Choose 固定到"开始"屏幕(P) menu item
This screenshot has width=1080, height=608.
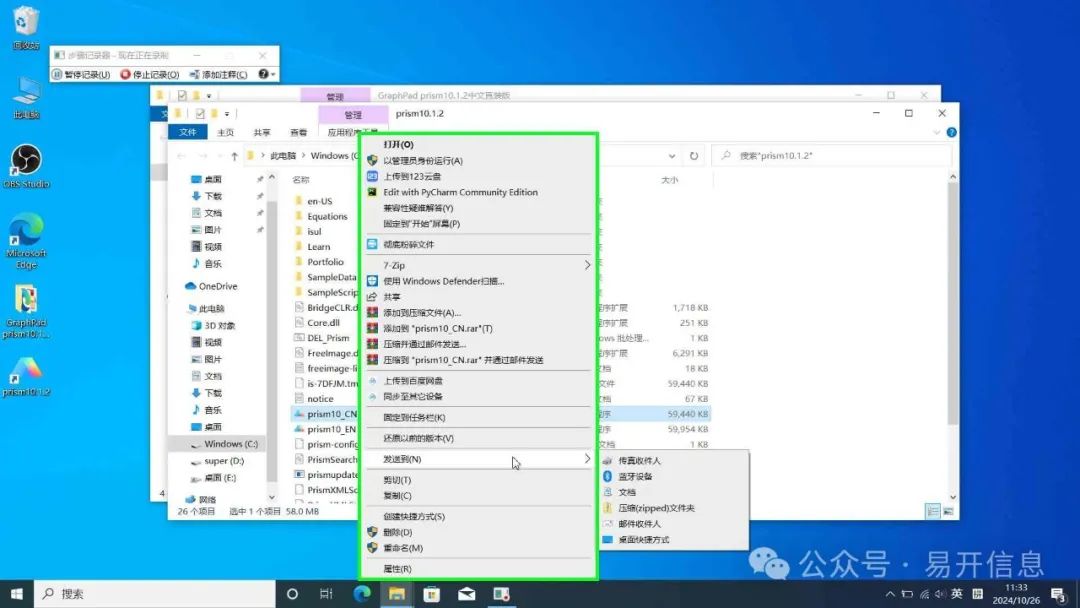click(x=477, y=224)
